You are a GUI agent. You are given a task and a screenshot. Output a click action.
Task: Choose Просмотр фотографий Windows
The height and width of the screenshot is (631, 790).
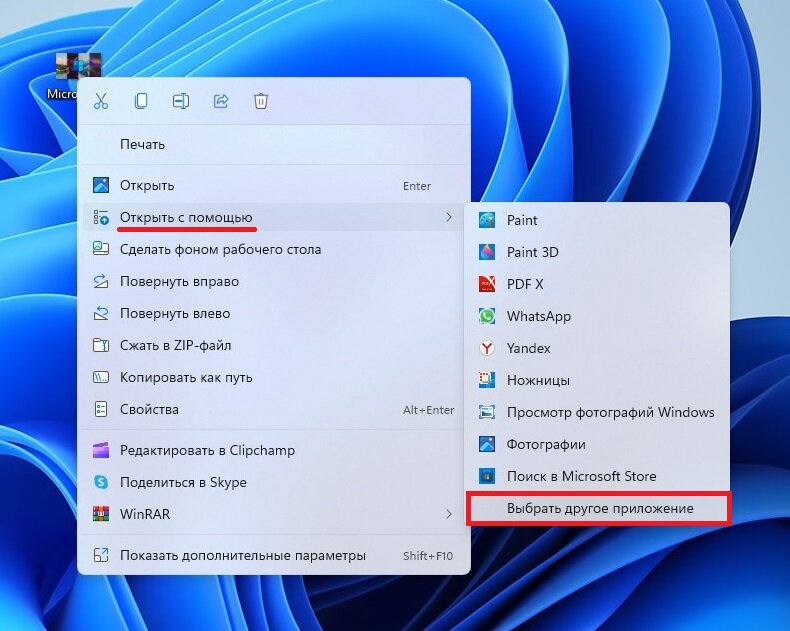(x=597, y=412)
